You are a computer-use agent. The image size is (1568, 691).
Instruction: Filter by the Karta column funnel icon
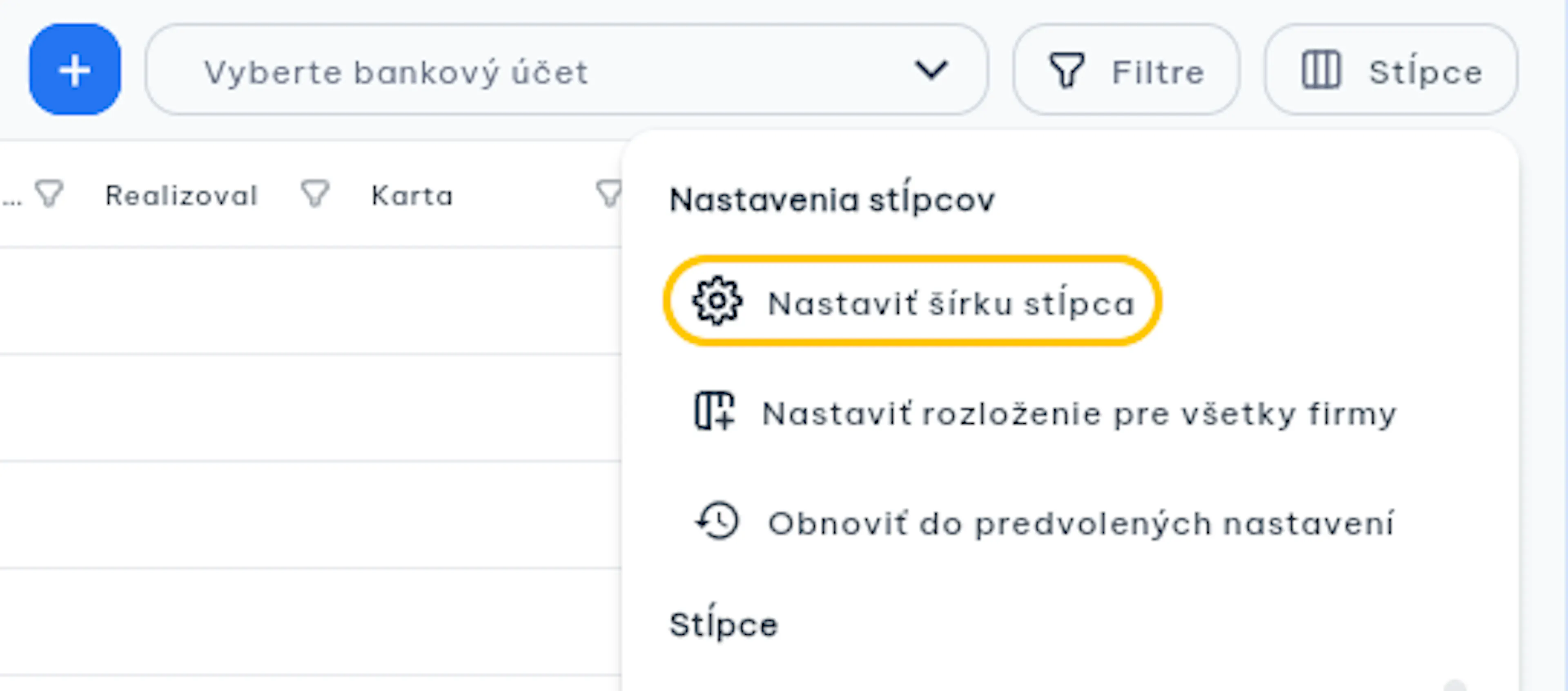pos(608,194)
